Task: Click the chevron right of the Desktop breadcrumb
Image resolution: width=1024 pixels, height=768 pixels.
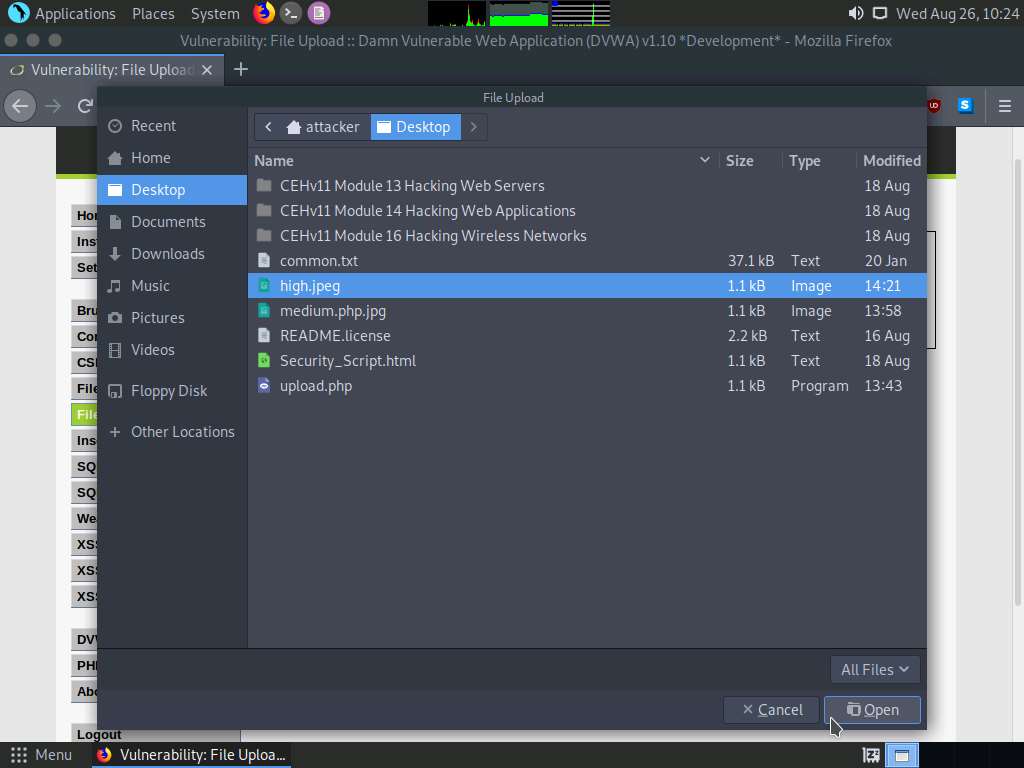Action: pyautogui.click(x=473, y=127)
